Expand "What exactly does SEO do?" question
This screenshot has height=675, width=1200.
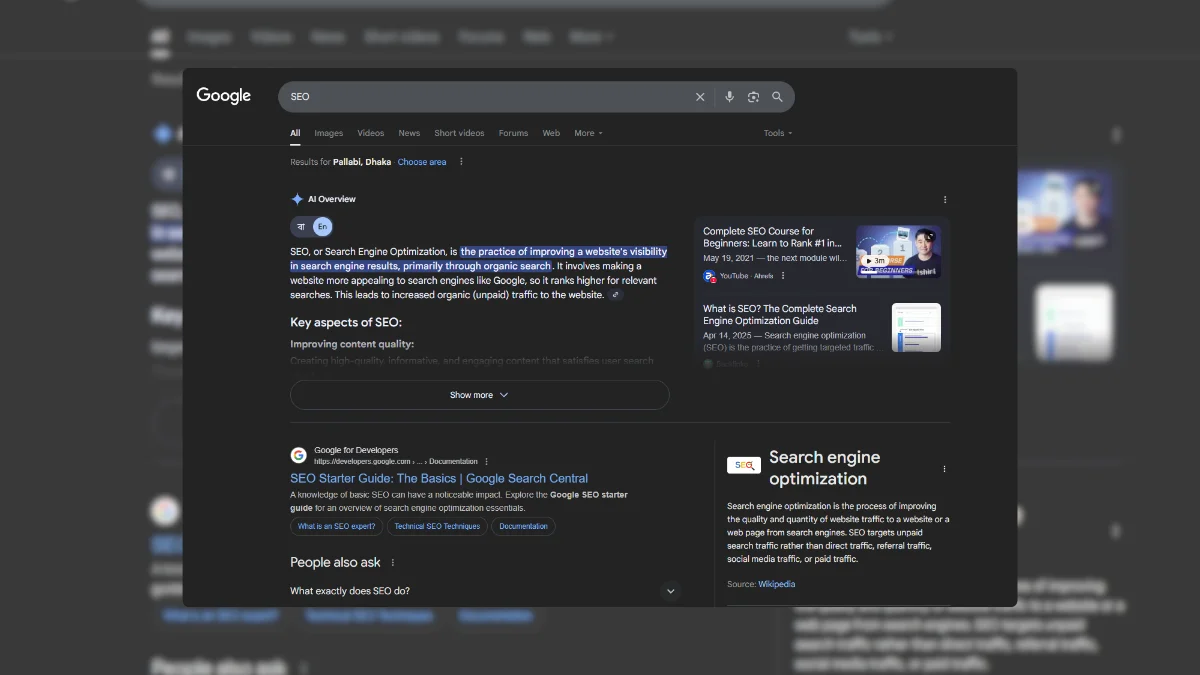670,591
